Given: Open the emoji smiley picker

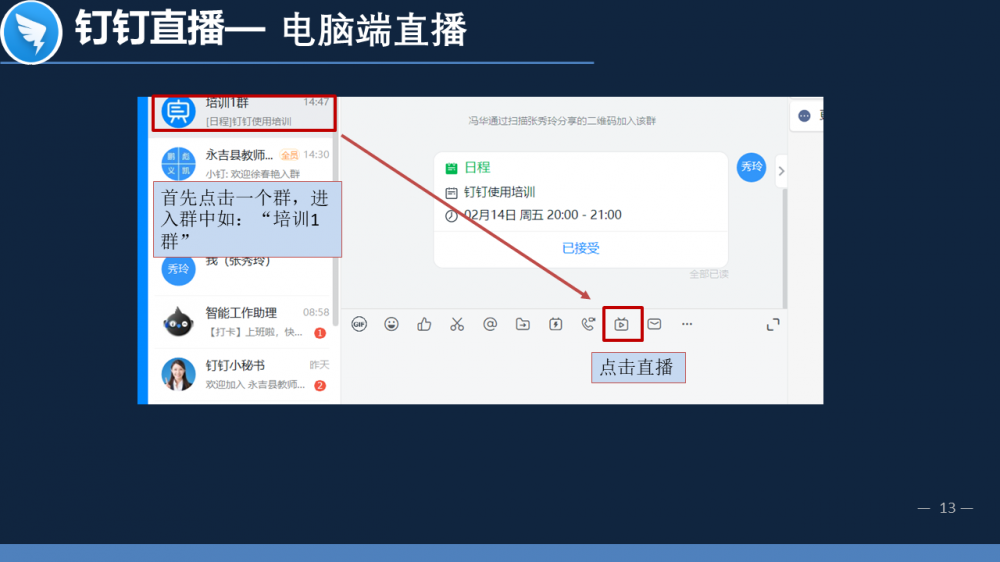Looking at the screenshot, I should (392, 324).
